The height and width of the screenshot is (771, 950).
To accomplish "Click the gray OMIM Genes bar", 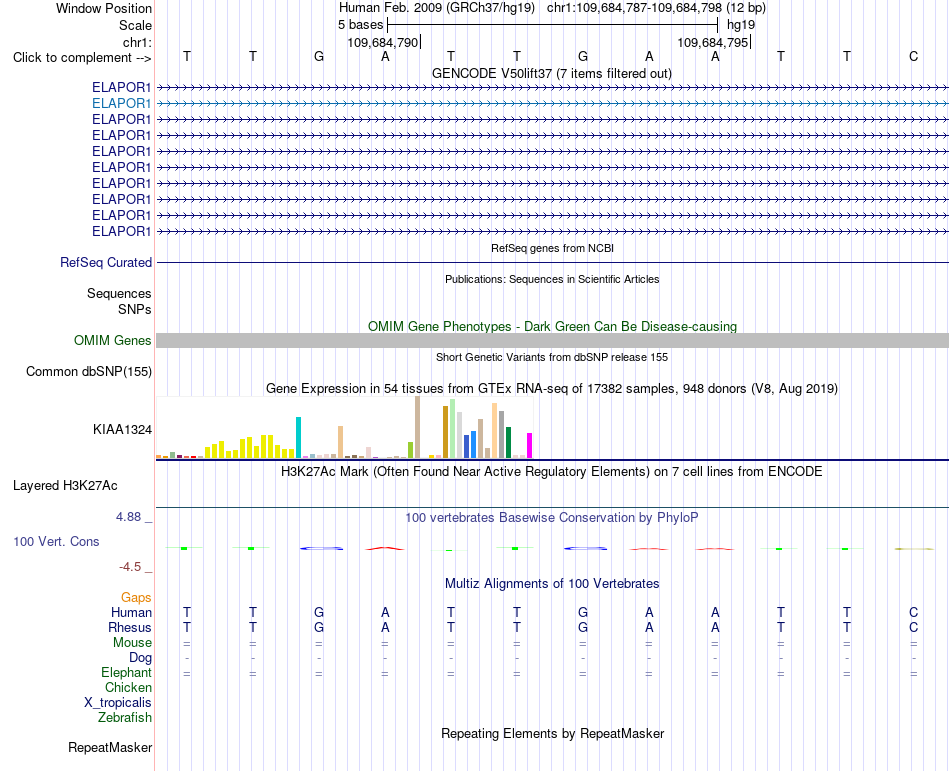I will pos(552,340).
